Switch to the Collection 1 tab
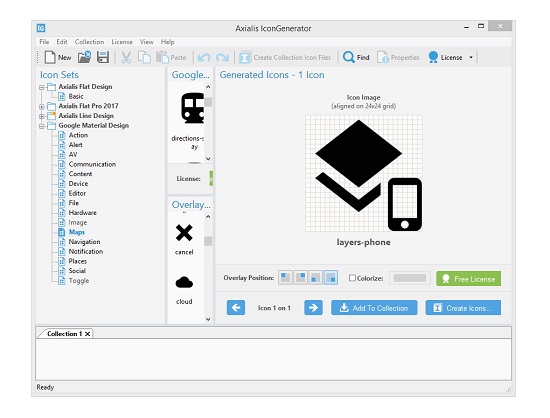 click(x=65, y=333)
